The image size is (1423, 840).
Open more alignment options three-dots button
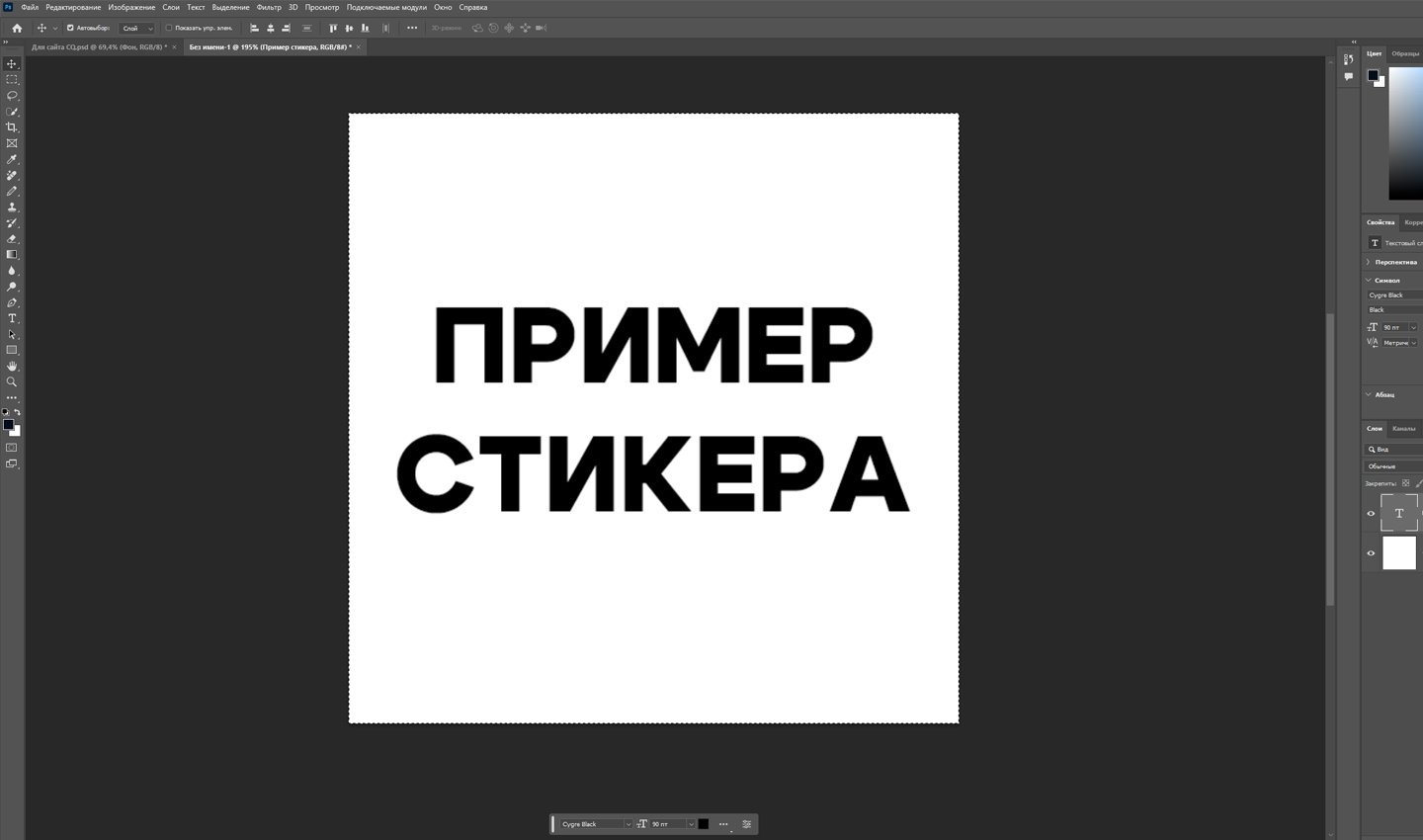click(412, 28)
